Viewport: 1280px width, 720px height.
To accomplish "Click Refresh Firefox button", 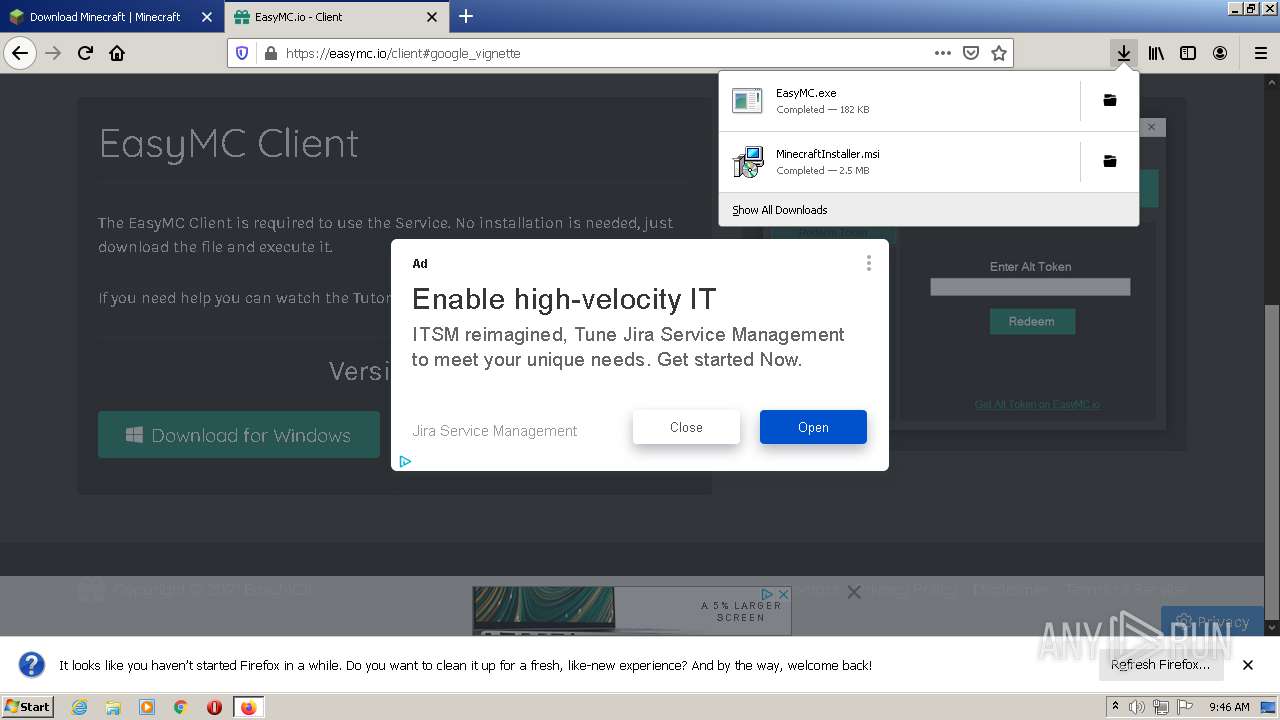I will tap(1160, 664).
